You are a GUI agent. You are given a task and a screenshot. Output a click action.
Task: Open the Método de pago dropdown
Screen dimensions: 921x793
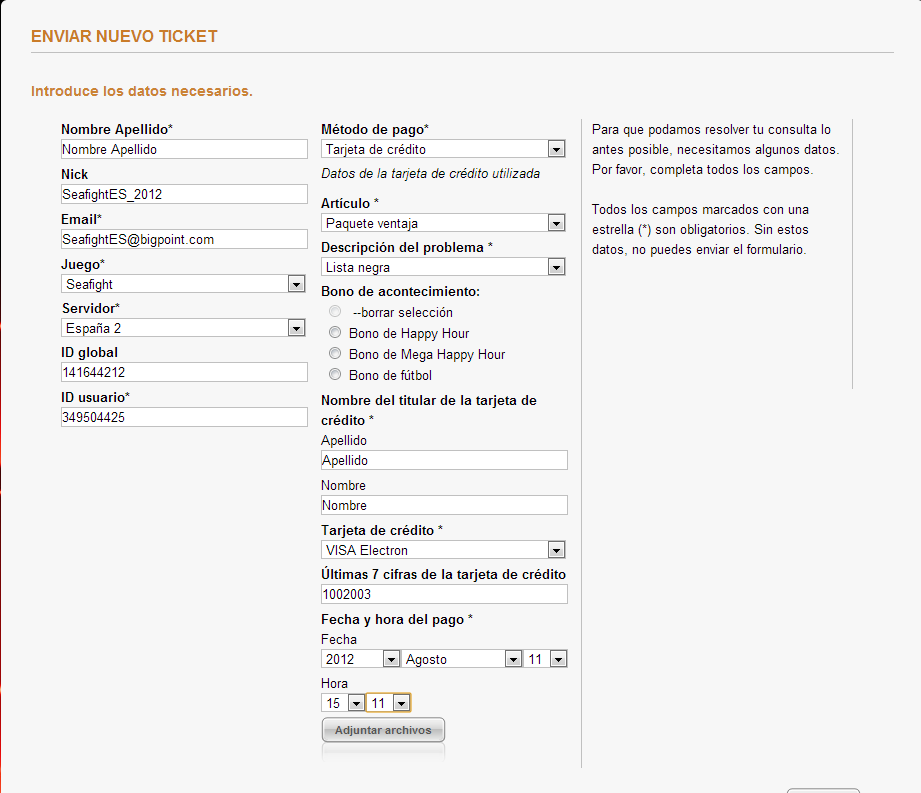pyautogui.click(x=443, y=149)
